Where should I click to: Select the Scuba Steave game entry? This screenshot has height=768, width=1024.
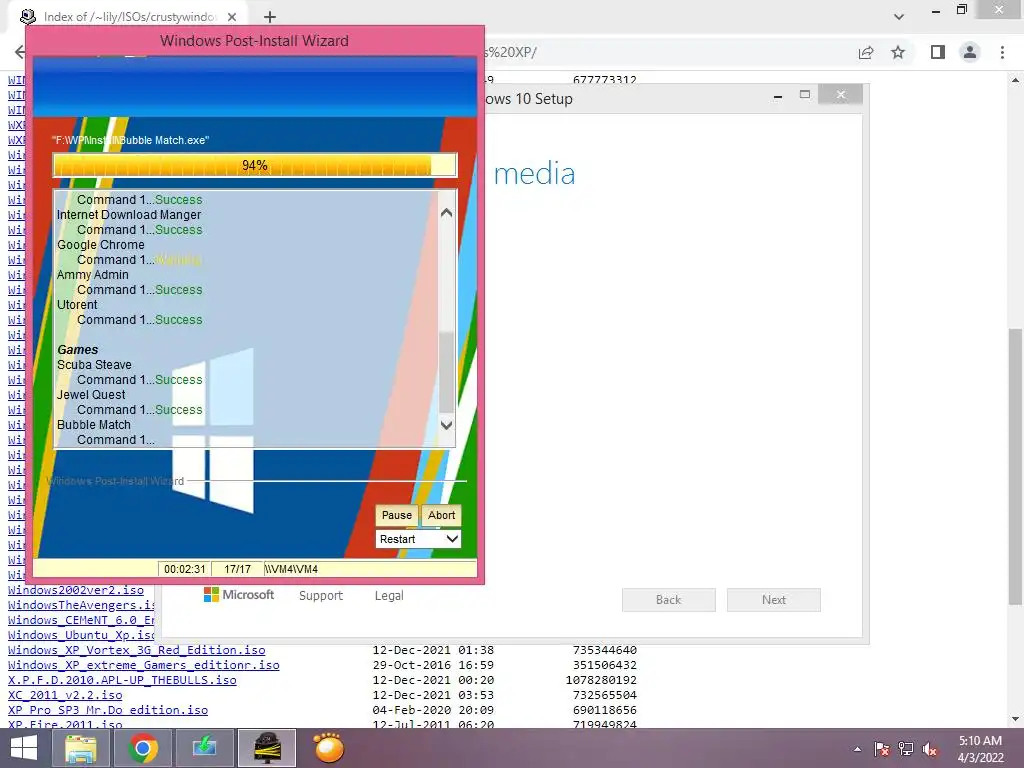point(94,365)
